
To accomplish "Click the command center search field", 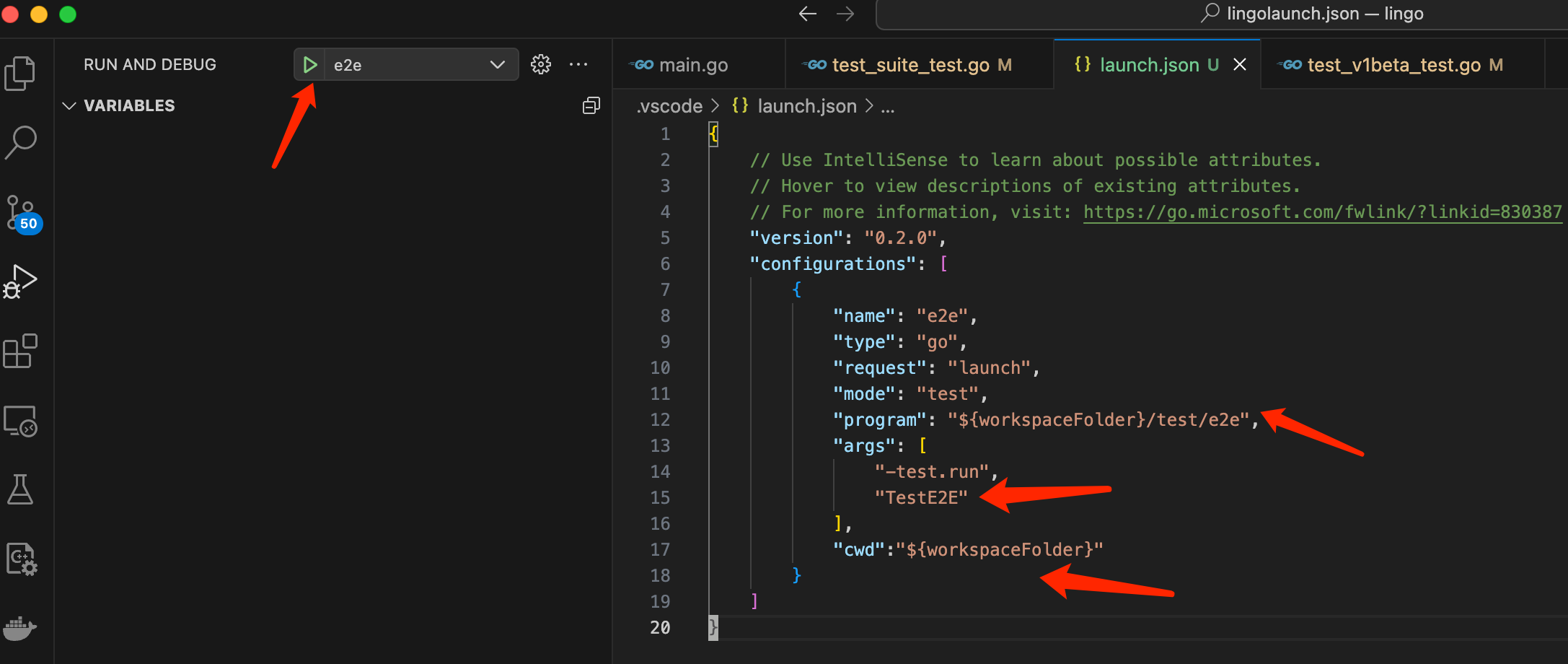I will point(1222,14).
